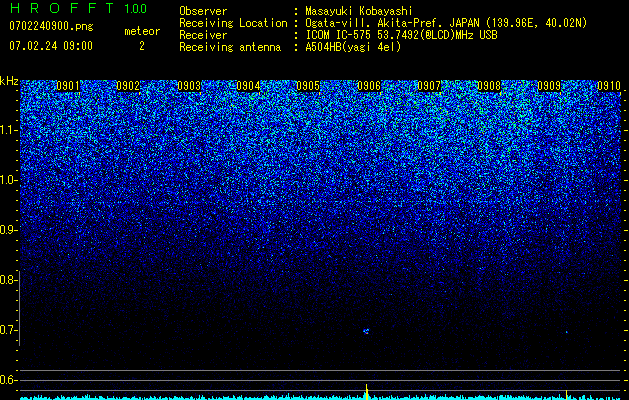Click the small yellow spike below 0909

tap(566, 395)
